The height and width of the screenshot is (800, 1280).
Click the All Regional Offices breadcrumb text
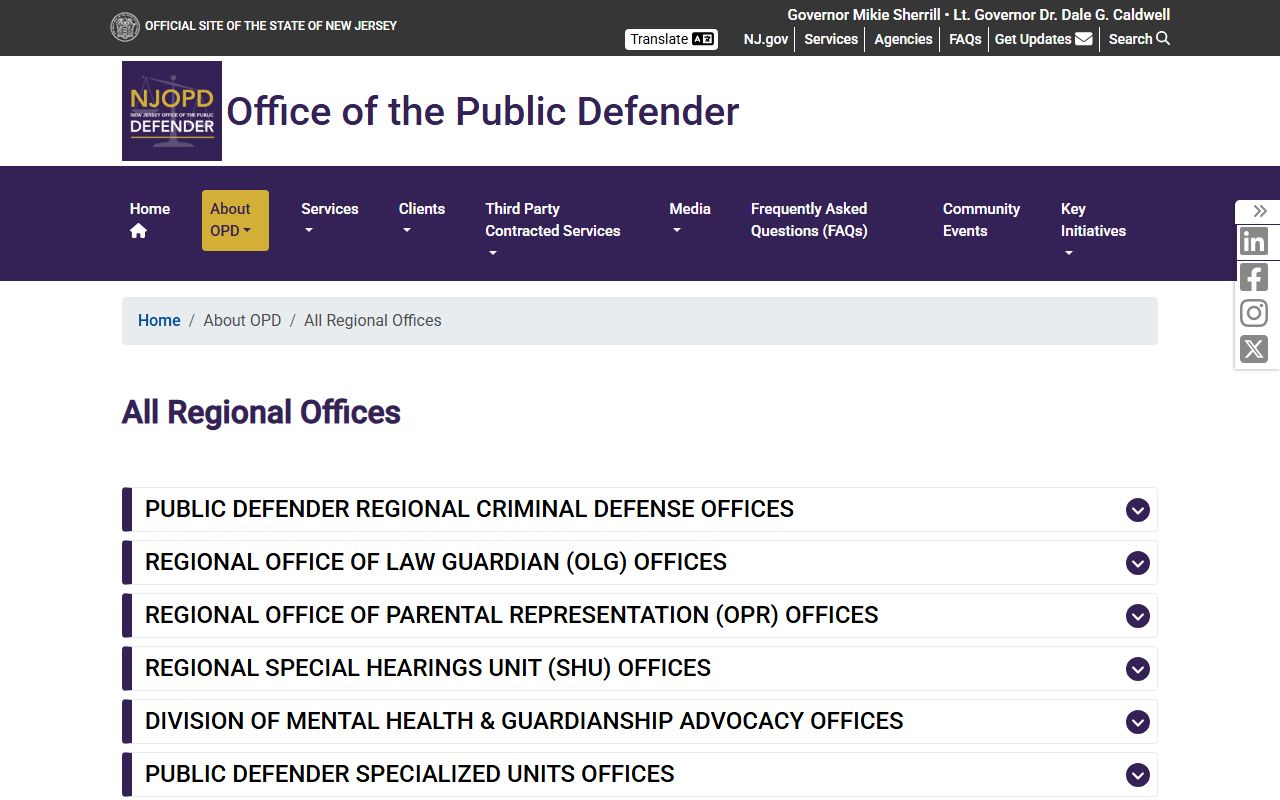tap(373, 321)
